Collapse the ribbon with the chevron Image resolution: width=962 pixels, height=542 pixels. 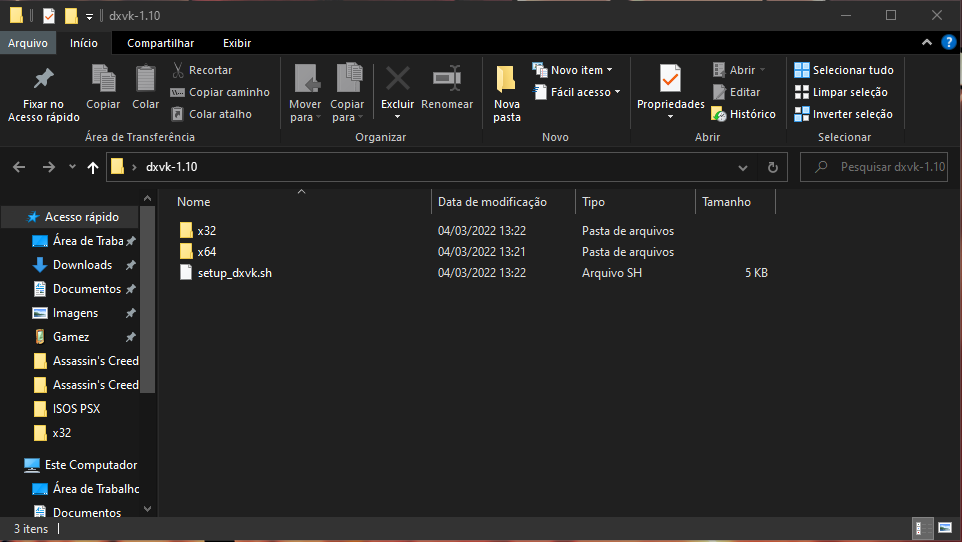tap(927, 42)
